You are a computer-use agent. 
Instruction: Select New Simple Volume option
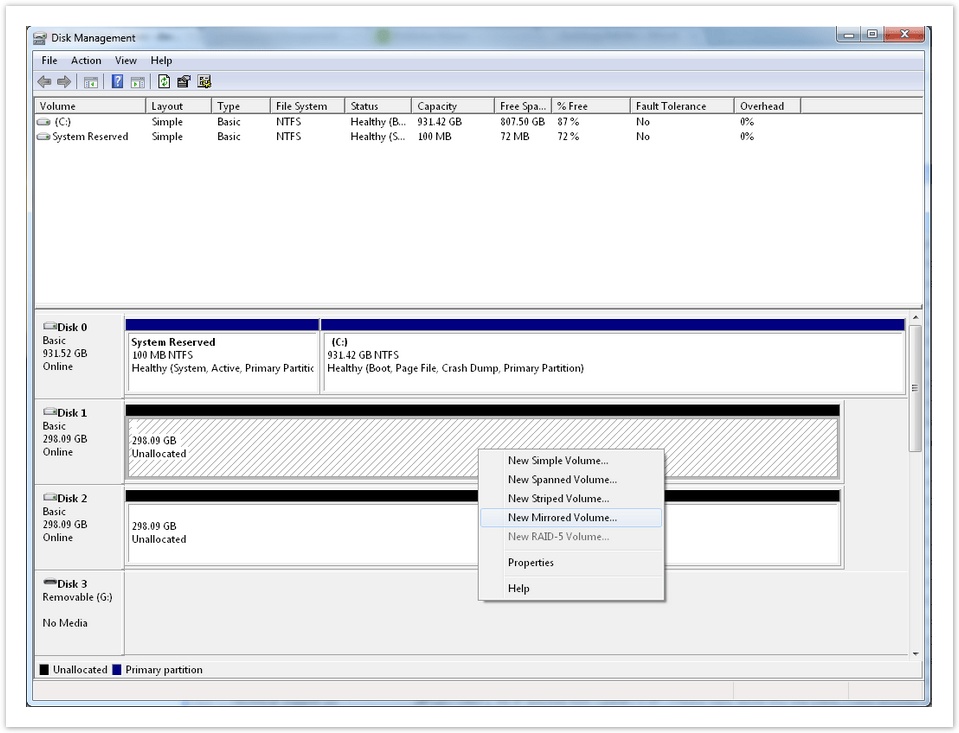coord(557,461)
